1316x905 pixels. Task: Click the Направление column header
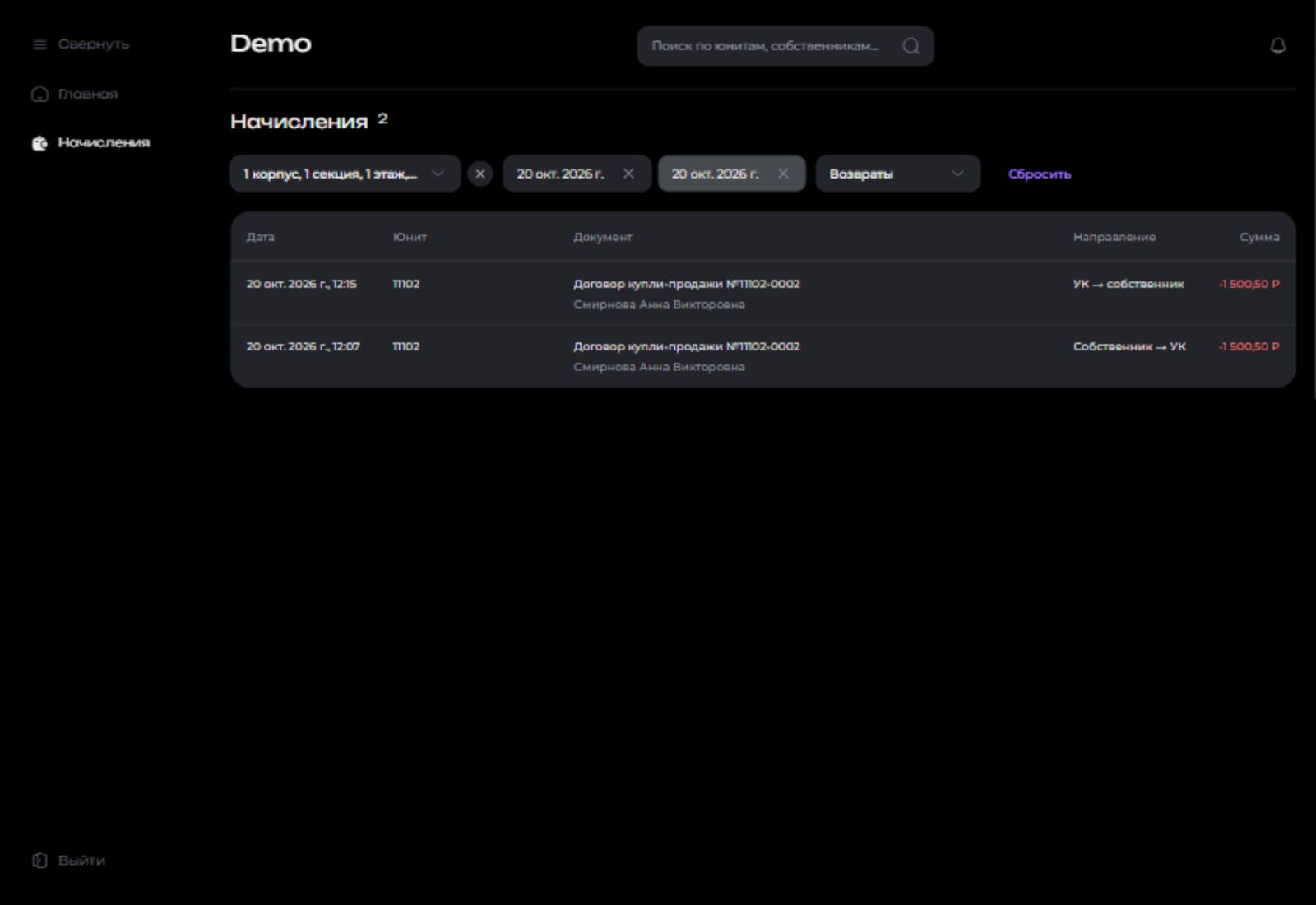[1114, 237]
